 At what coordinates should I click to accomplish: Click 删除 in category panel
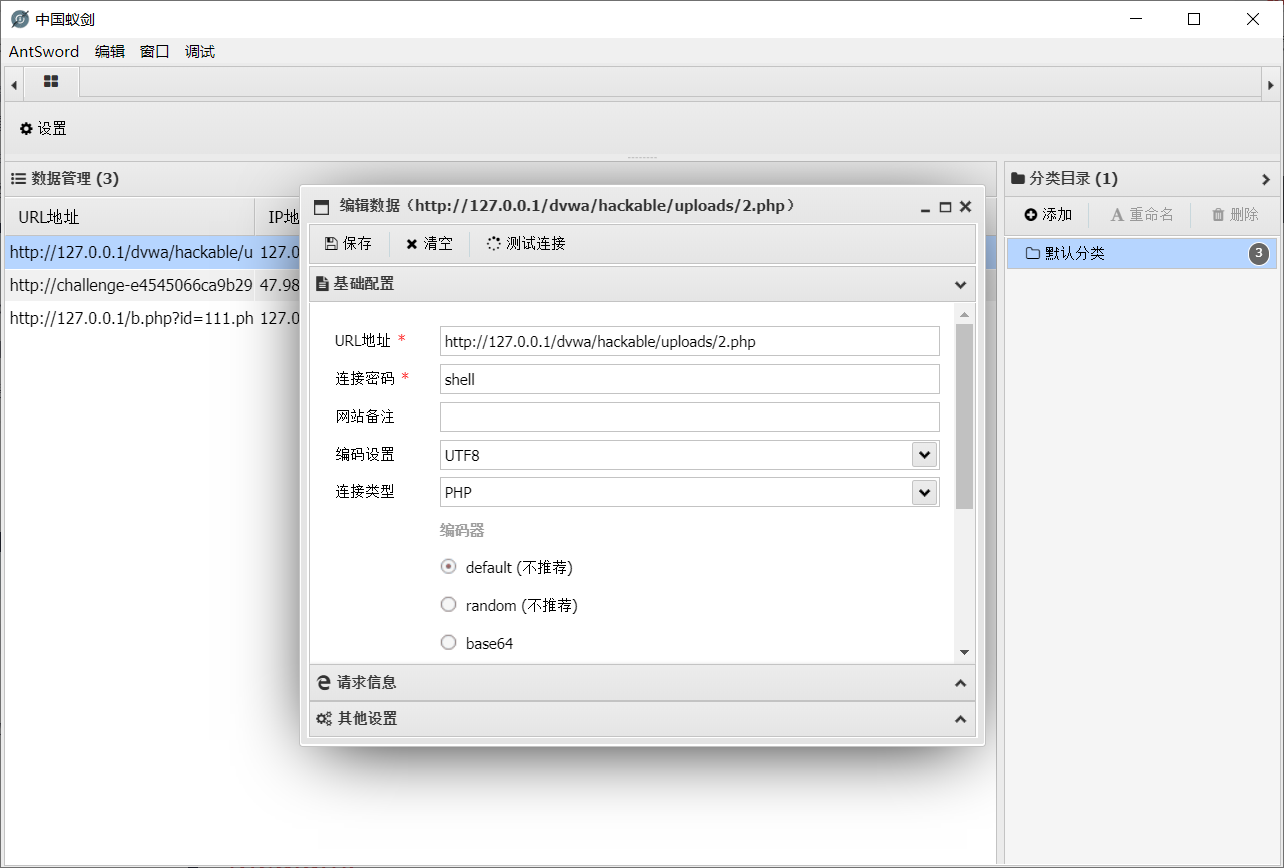pos(1235,214)
